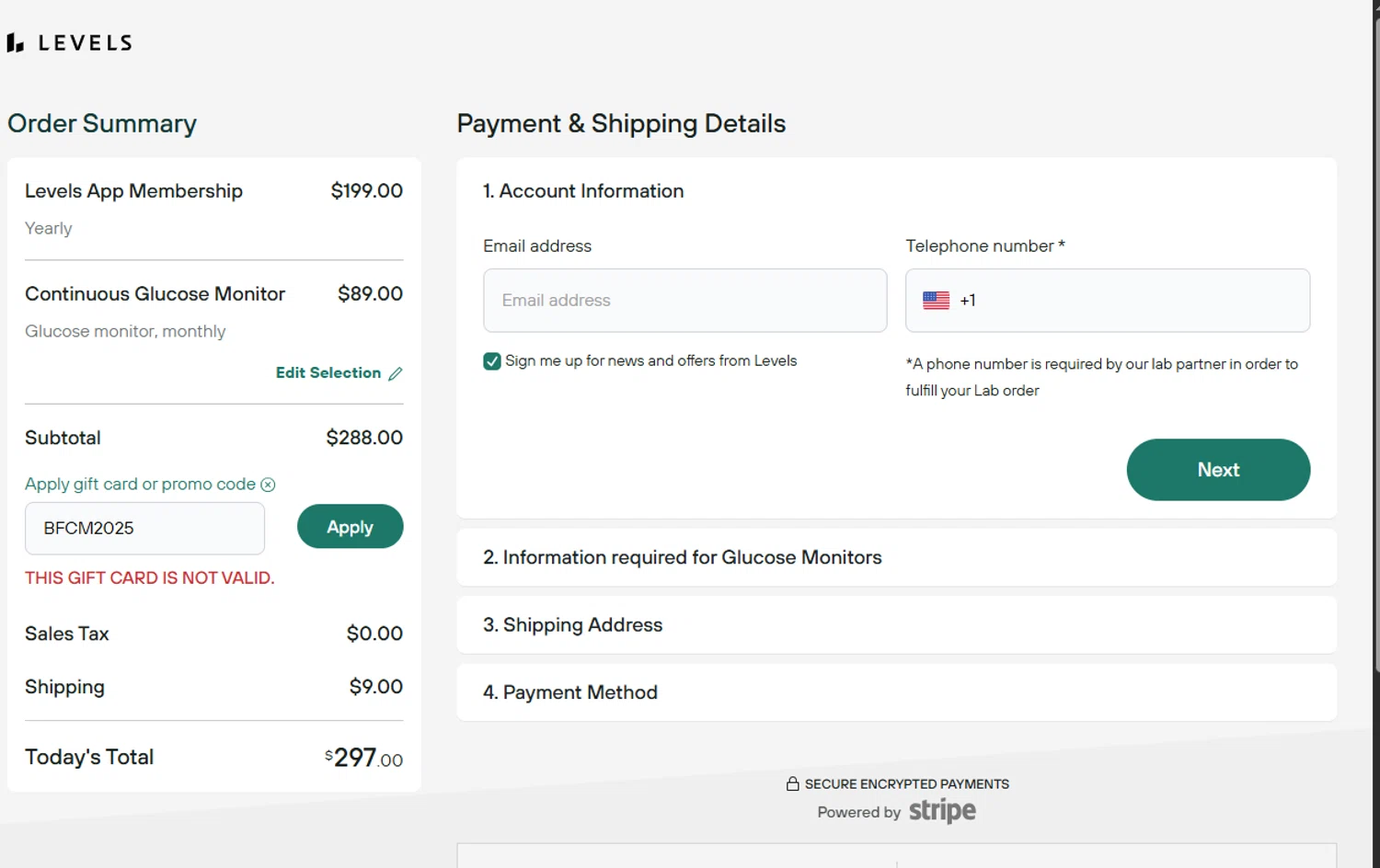Click the Order Summary heading
Image resolution: width=1380 pixels, height=868 pixels.
[102, 124]
